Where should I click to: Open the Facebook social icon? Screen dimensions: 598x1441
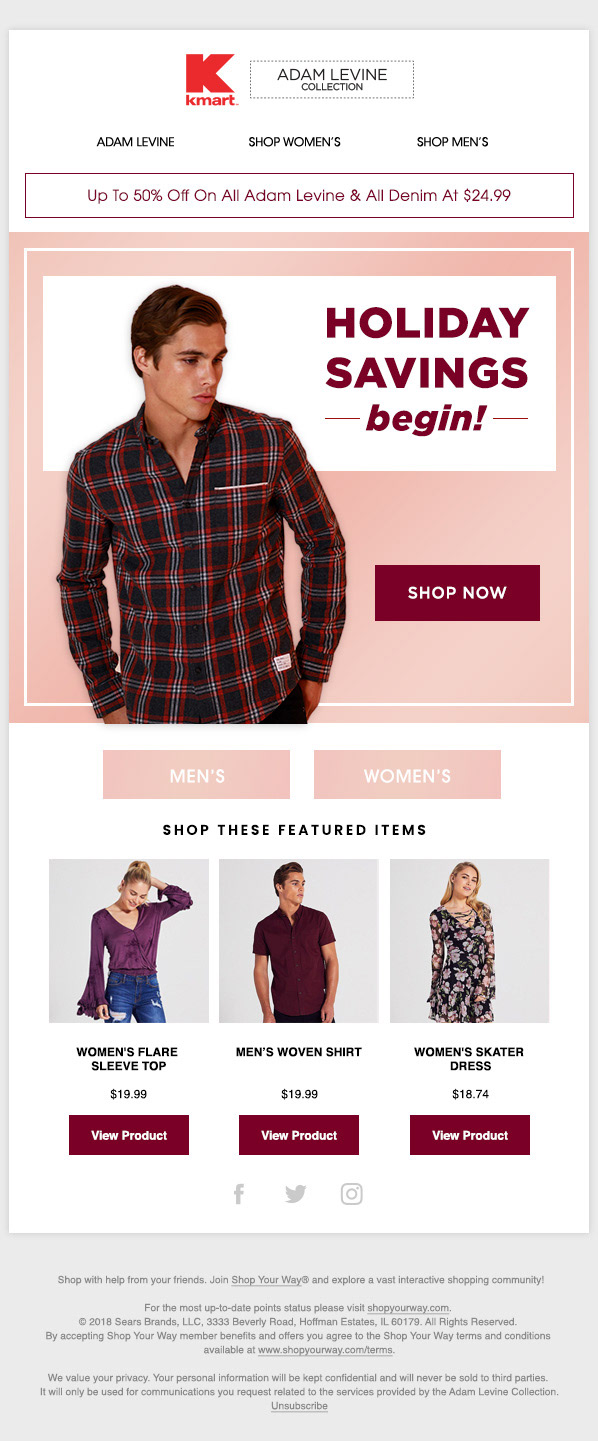click(x=239, y=1193)
